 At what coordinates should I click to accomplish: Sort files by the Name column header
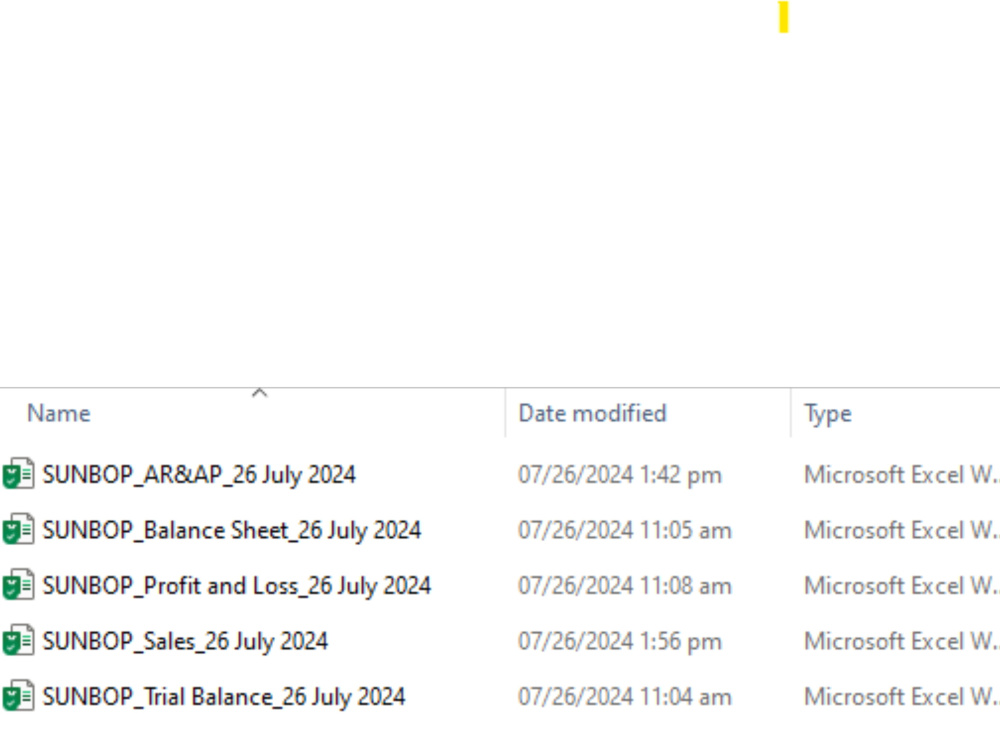click(59, 413)
